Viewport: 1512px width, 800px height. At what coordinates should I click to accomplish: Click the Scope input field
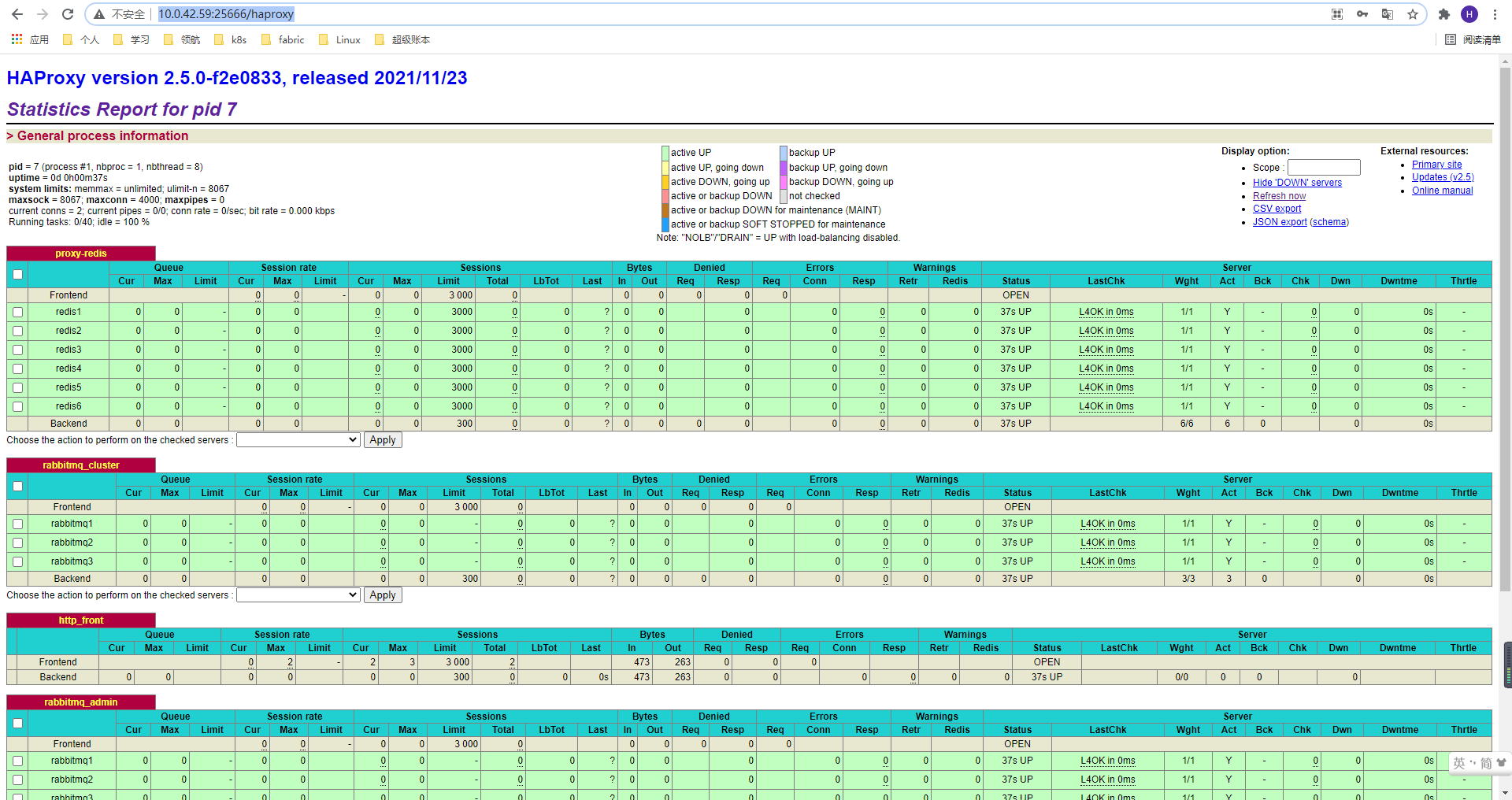[1324, 167]
